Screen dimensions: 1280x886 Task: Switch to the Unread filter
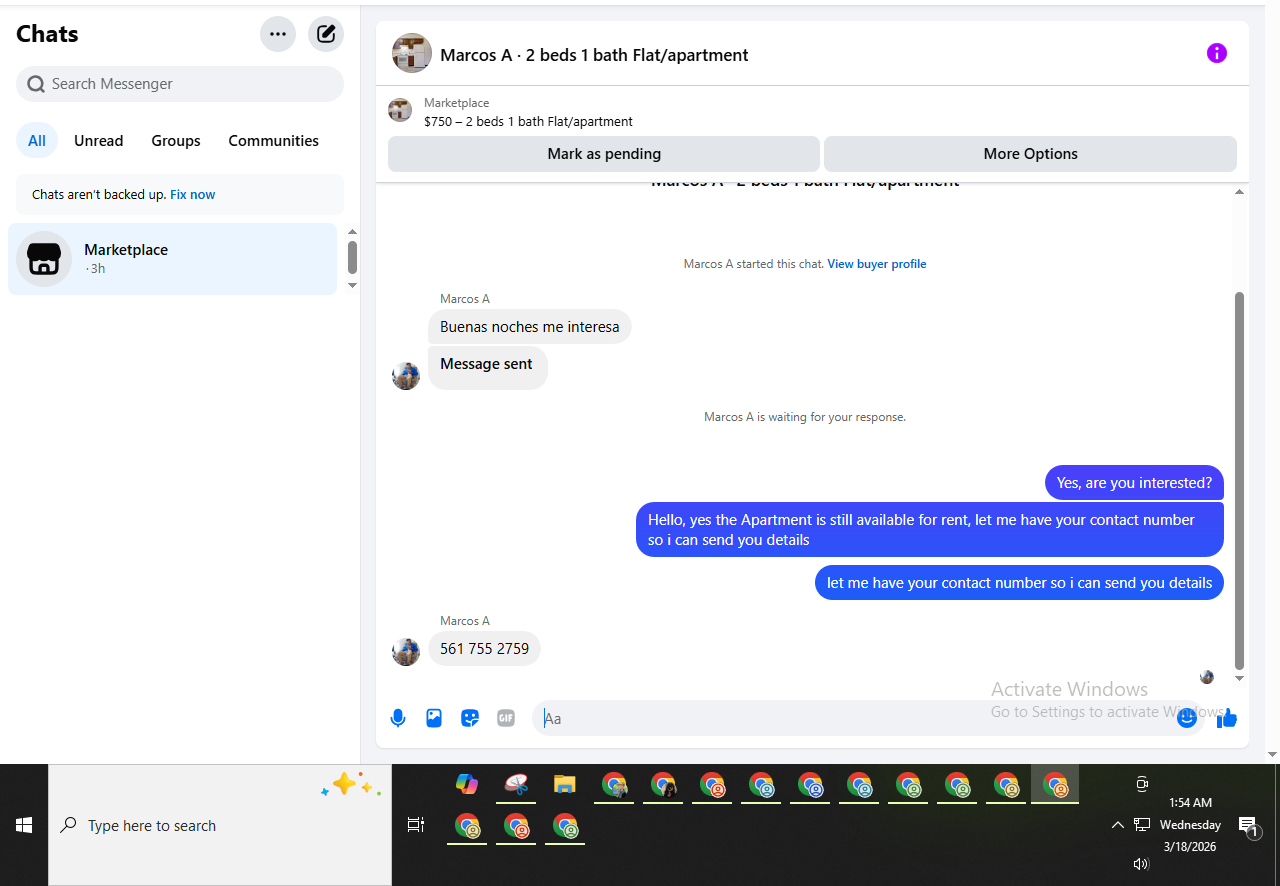pos(99,141)
